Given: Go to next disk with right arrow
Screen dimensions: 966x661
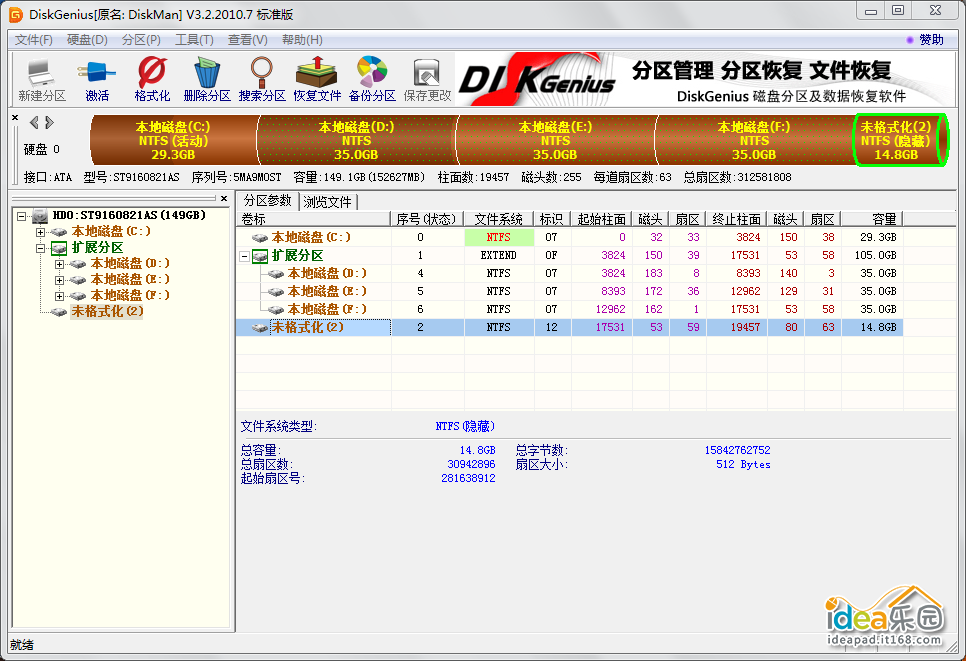Looking at the screenshot, I should pos(49,123).
